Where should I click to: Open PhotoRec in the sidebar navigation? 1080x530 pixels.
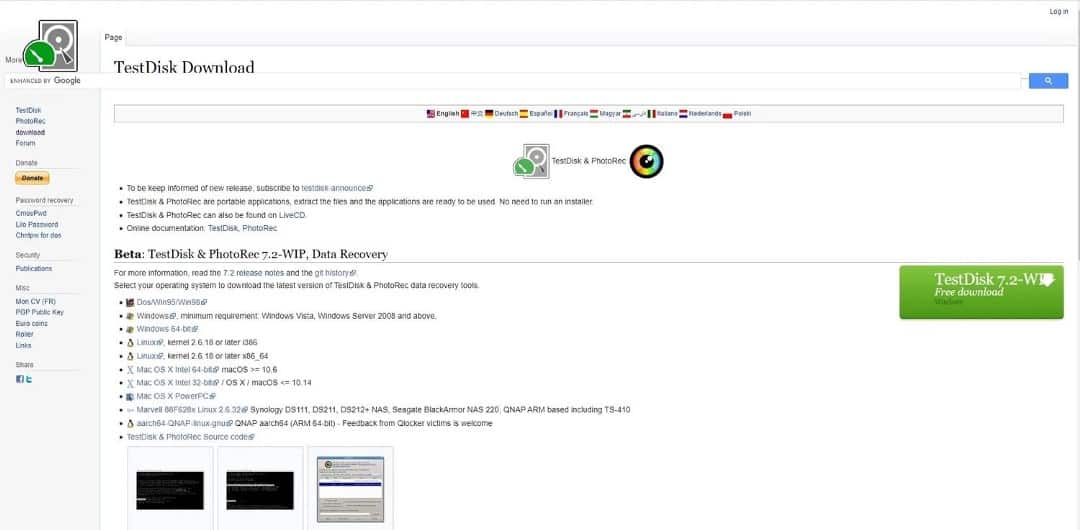click(31, 121)
